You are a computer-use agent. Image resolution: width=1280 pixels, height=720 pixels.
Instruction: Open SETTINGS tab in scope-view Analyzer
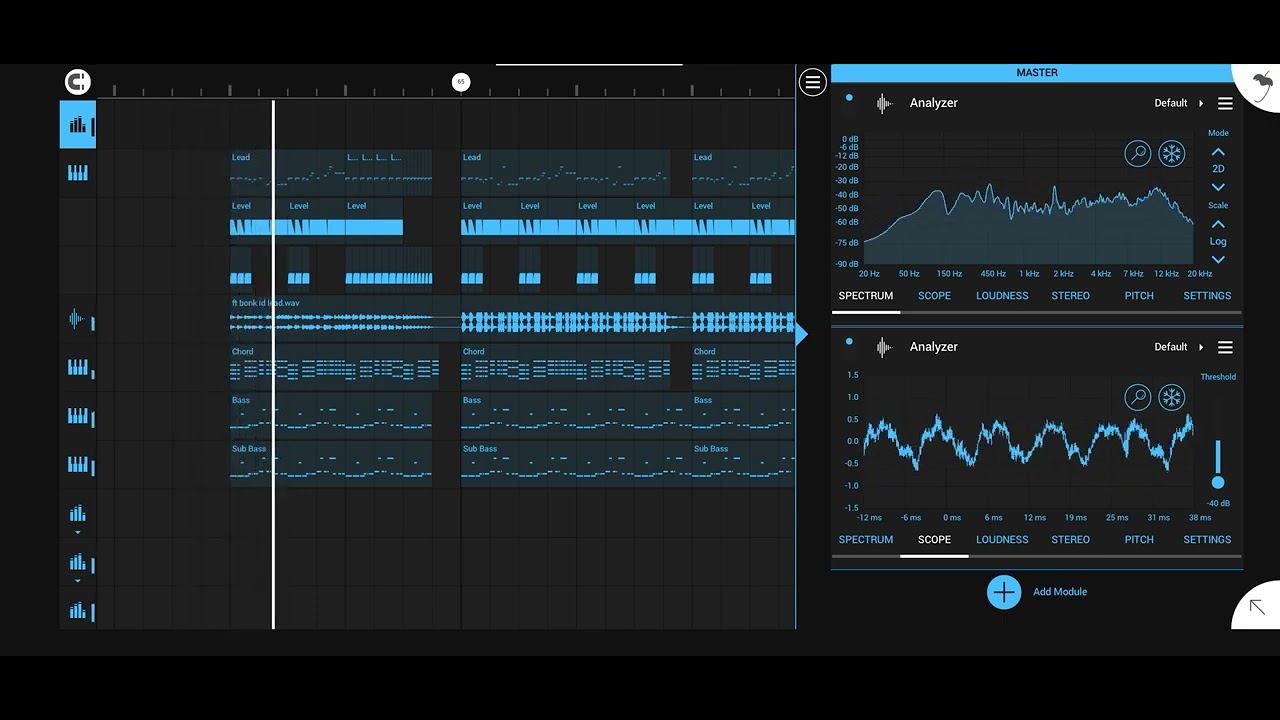[1207, 540]
